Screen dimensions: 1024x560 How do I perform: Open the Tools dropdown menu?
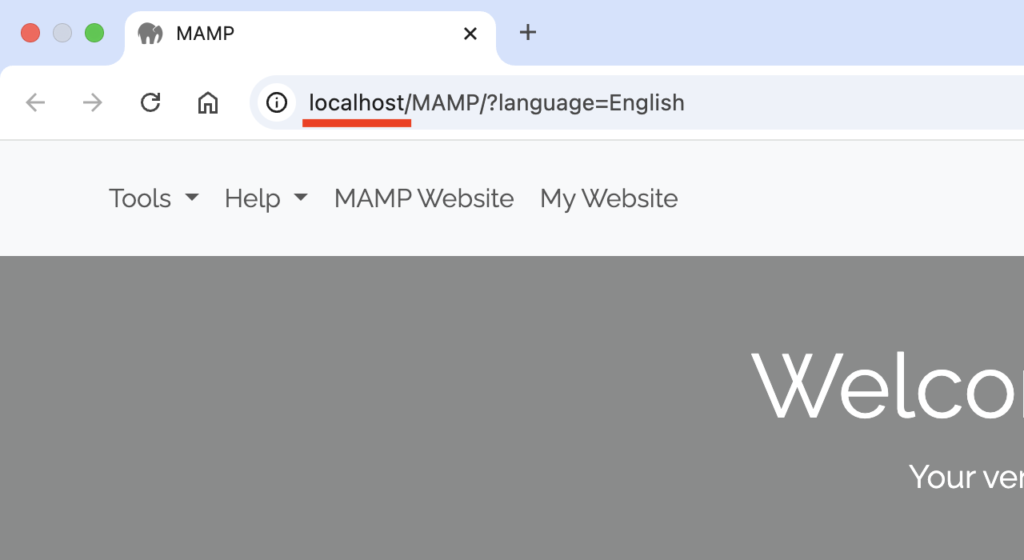pos(153,198)
